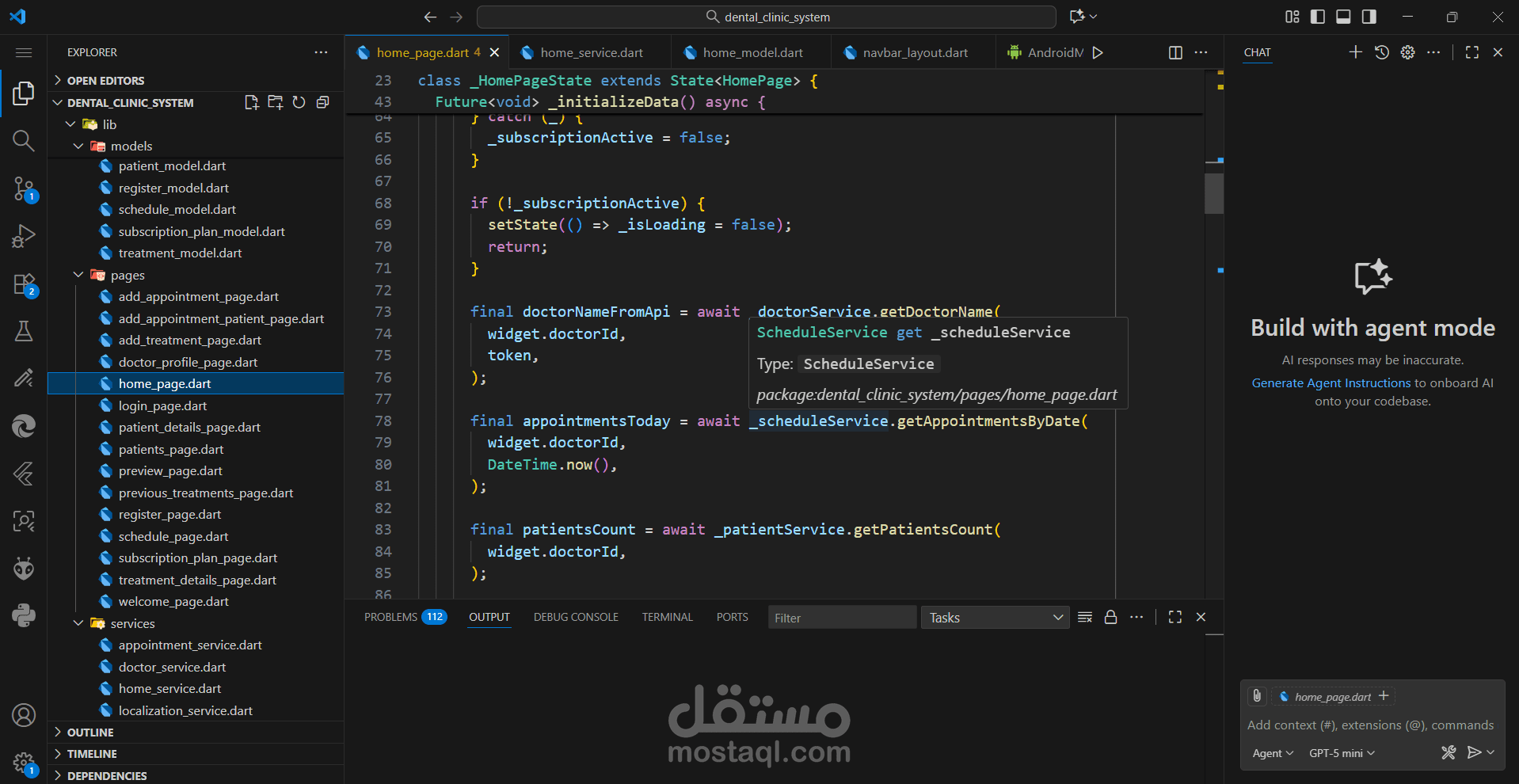Open the hamburger application menu
The image size is (1519, 784).
coord(24,52)
